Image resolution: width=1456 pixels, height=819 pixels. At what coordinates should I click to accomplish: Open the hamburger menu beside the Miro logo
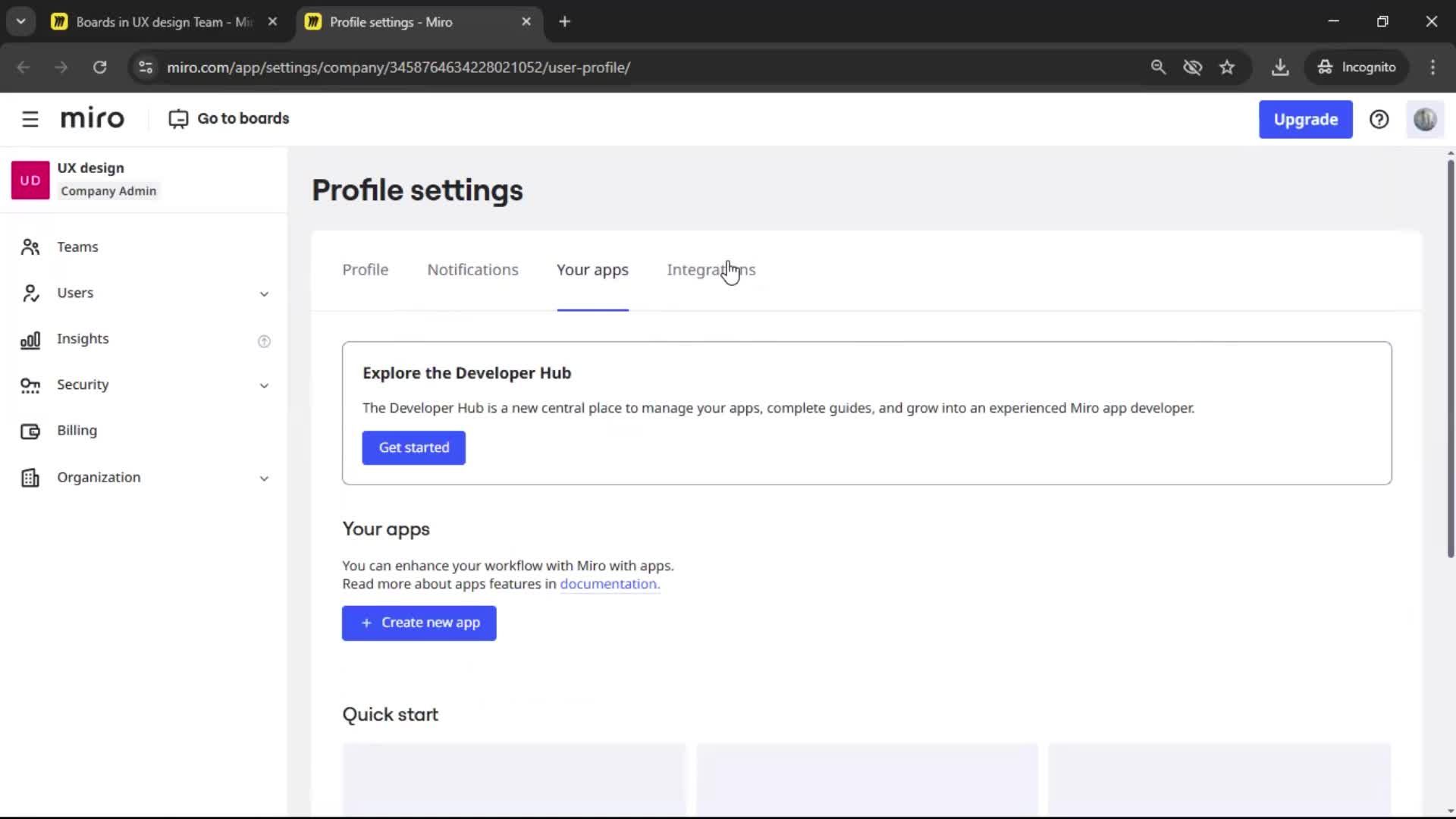click(x=30, y=119)
